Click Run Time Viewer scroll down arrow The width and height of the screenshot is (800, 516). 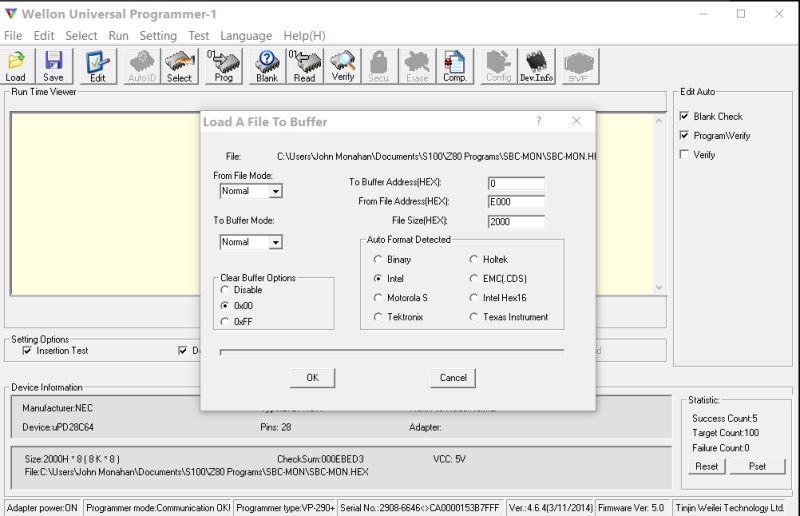tap(659, 287)
